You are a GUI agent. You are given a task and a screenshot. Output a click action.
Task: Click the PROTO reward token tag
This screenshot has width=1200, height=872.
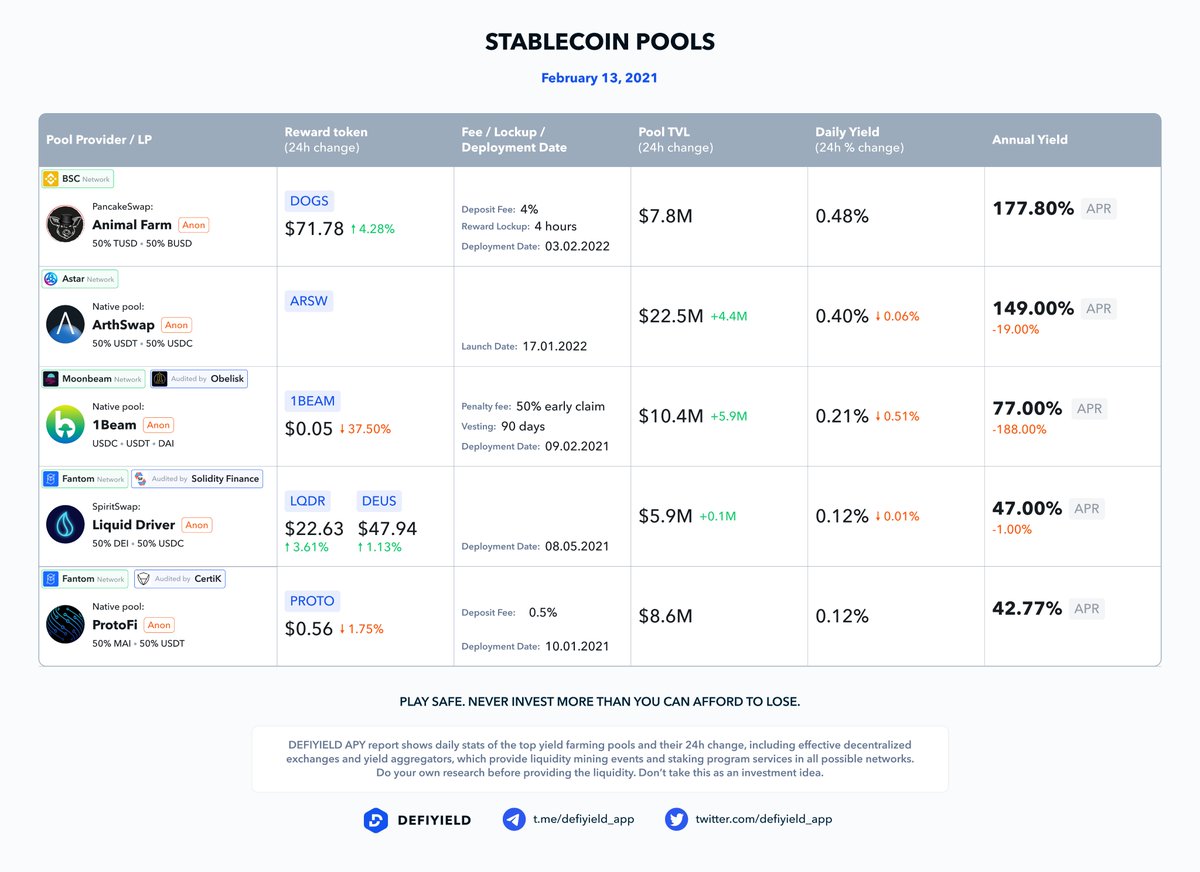[x=313, y=601]
